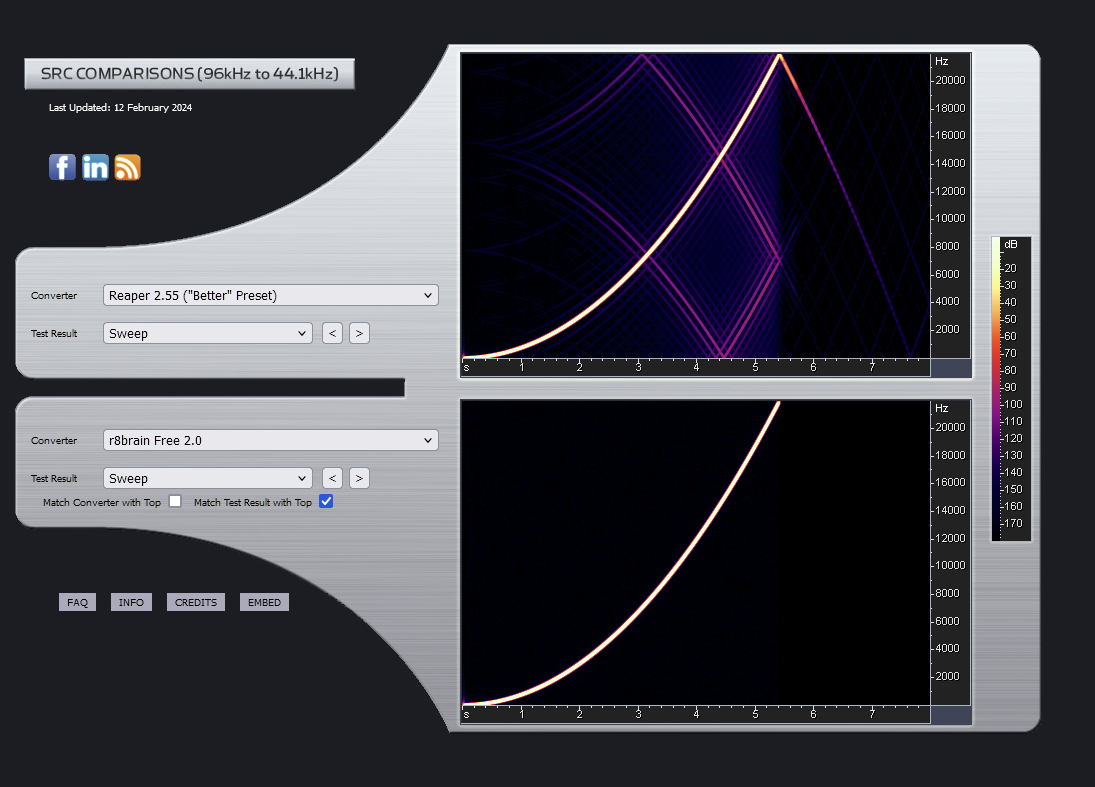
Task: Open bottom Test Result dropdown showing Sweep
Action: coord(207,478)
